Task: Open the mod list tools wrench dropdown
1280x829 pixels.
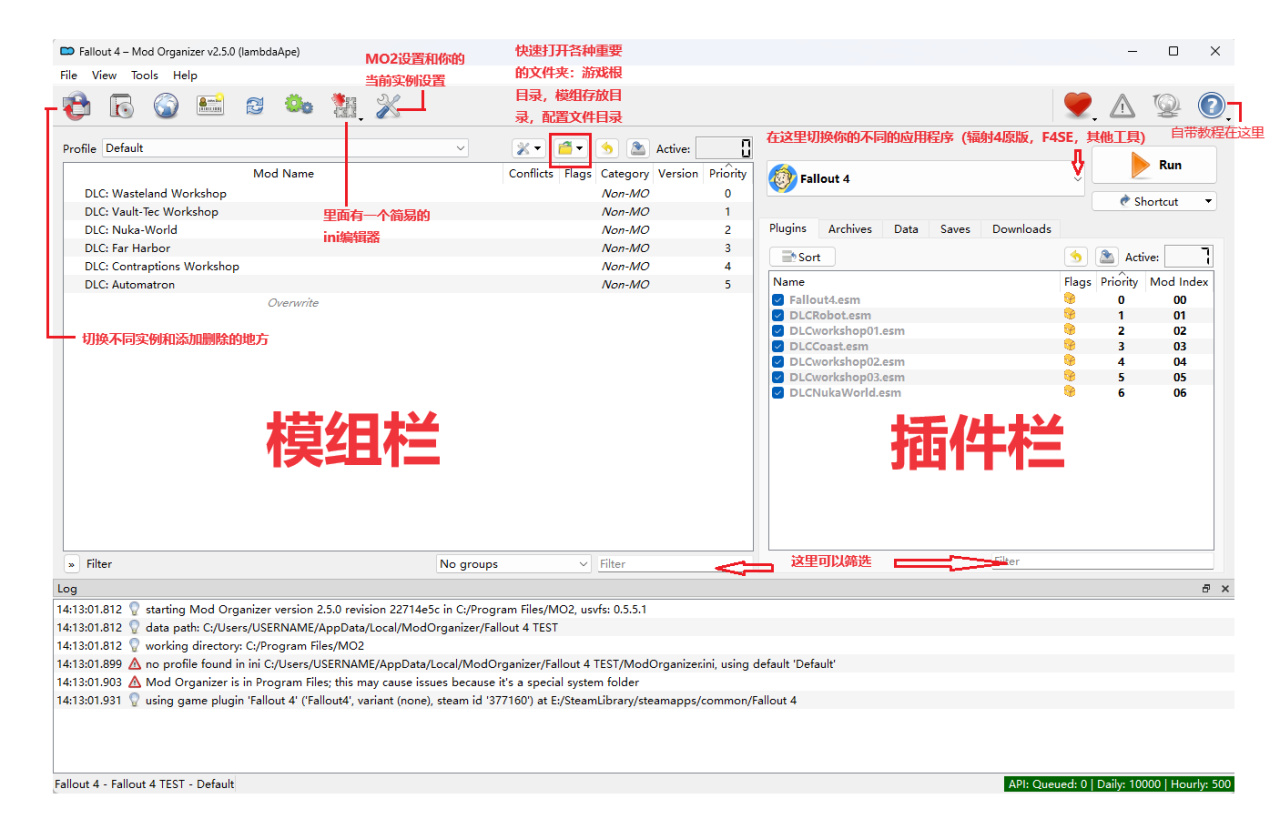Action: 528,149
